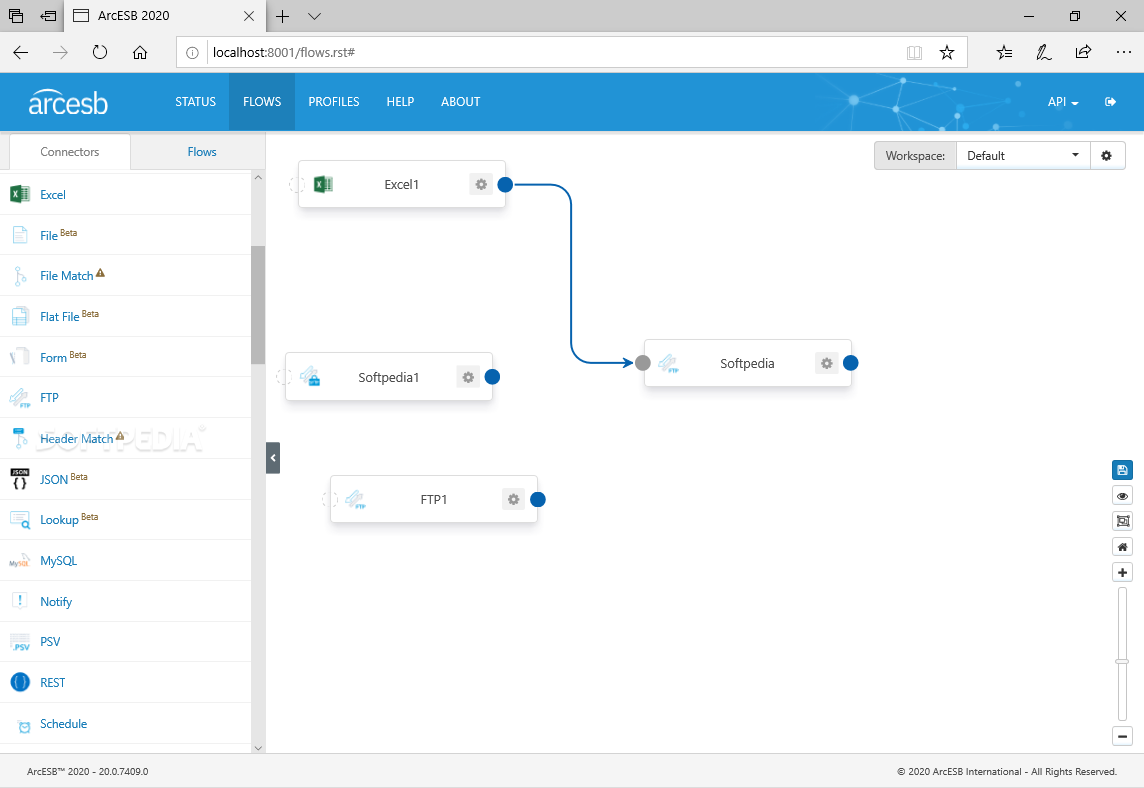The height and width of the screenshot is (788, 1144).
Task: Add page to favorites star
Action: tap(946, 53)
